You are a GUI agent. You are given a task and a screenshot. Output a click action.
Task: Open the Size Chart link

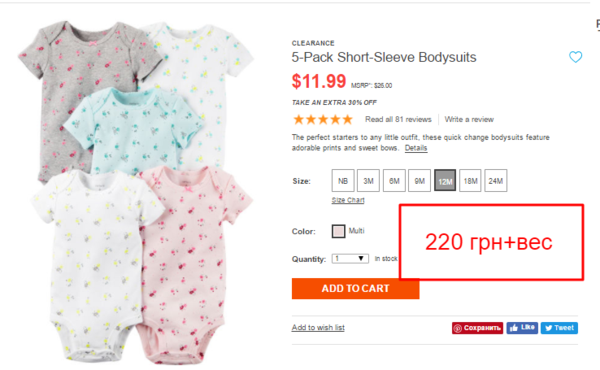pos(348,200)
